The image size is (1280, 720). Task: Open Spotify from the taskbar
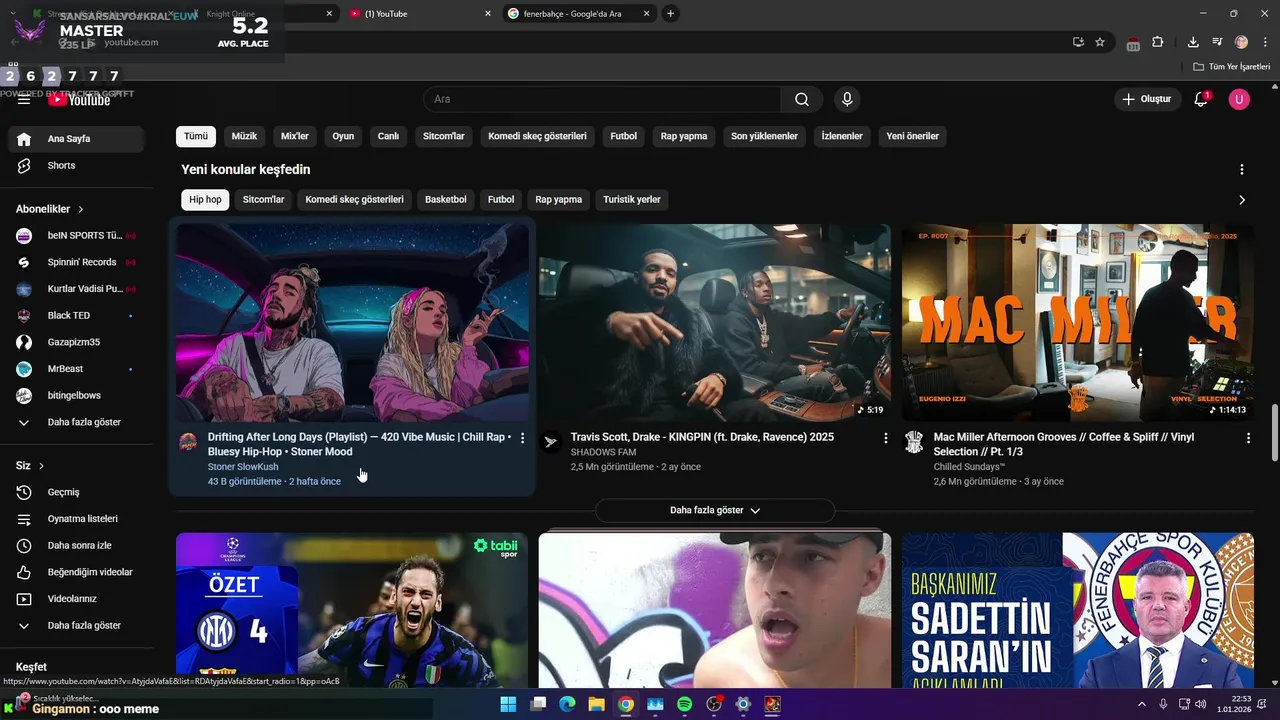click(x=684, y=704)
